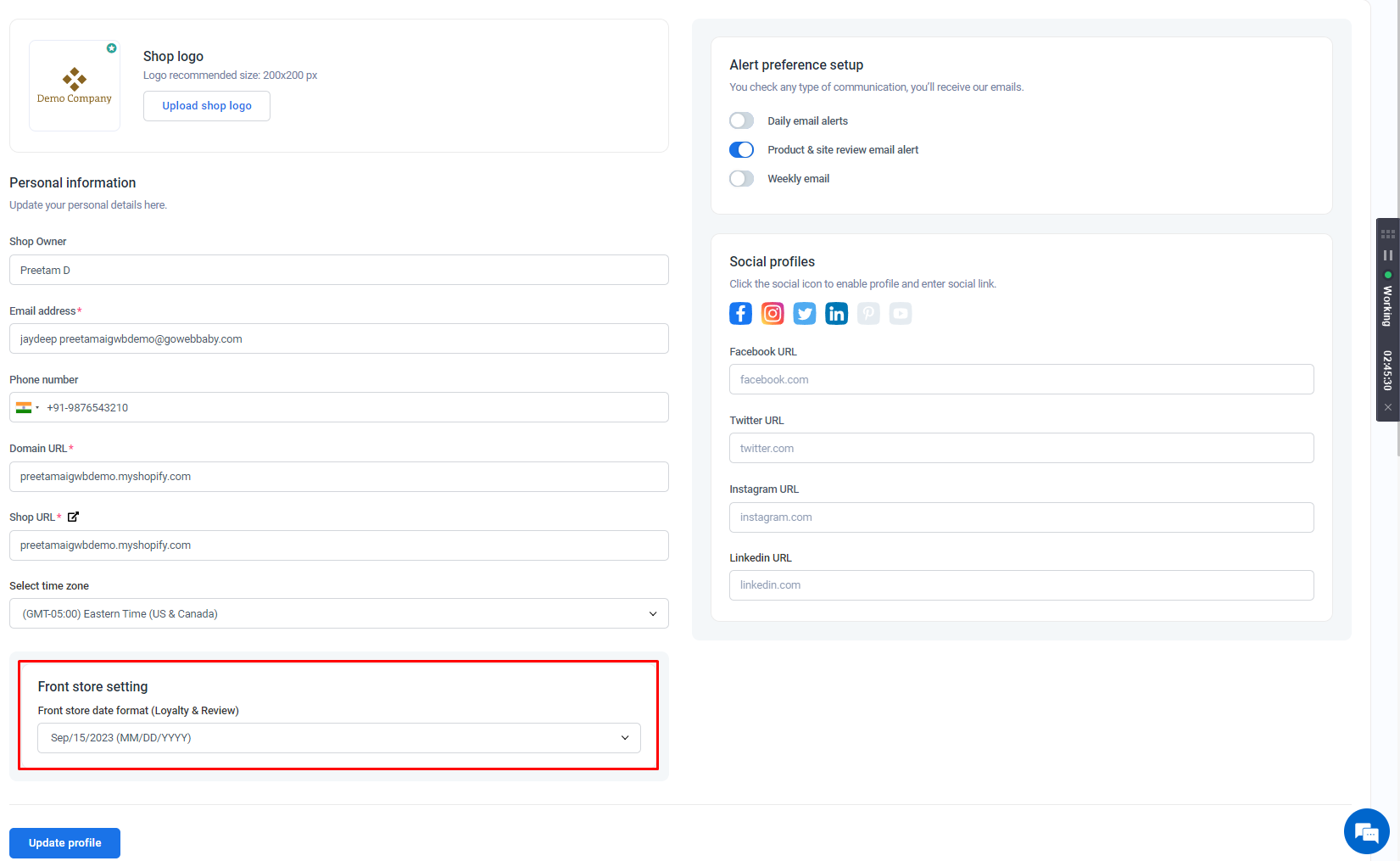Image resolution: width=1400 pixels, height=861 pixels.
Task: Click into the Email address field
Action: (339, 338)
